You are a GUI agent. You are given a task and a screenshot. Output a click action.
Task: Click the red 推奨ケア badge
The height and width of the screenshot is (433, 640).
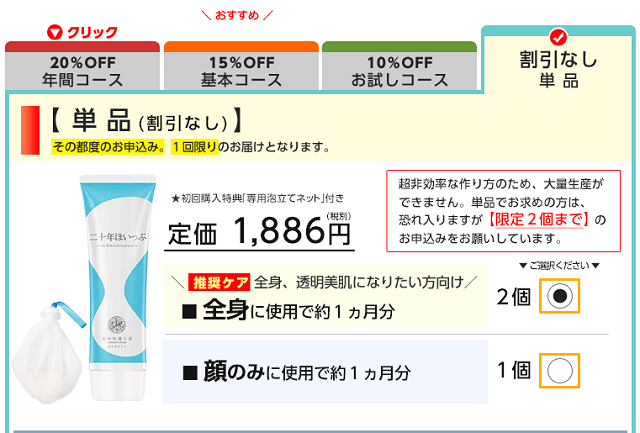coord(219,282)
